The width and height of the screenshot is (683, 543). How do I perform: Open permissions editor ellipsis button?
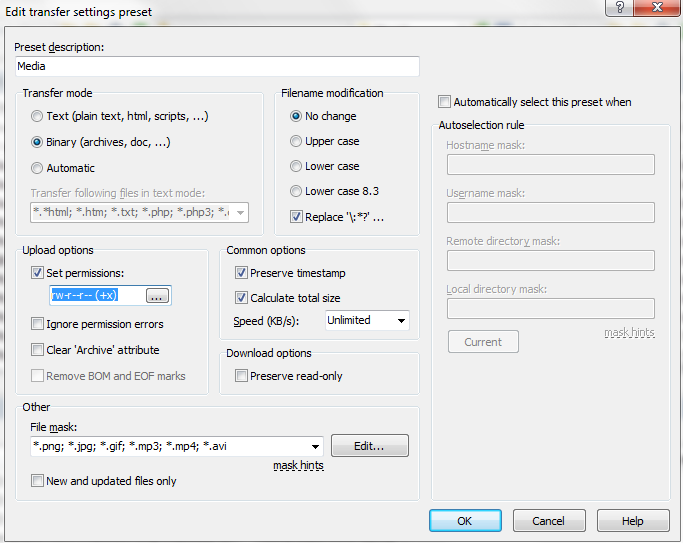pyautogui.click(x=158, y=296)
